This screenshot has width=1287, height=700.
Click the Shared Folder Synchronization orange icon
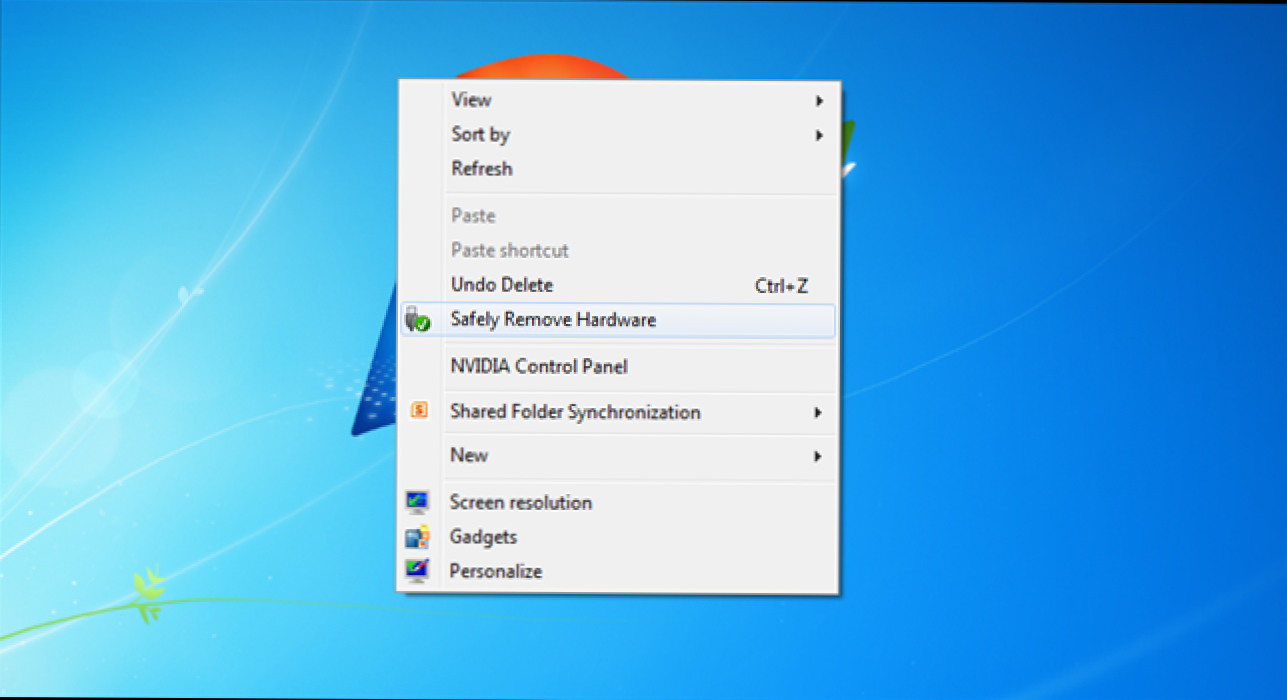pyautogui.click(x=419, y=410)
